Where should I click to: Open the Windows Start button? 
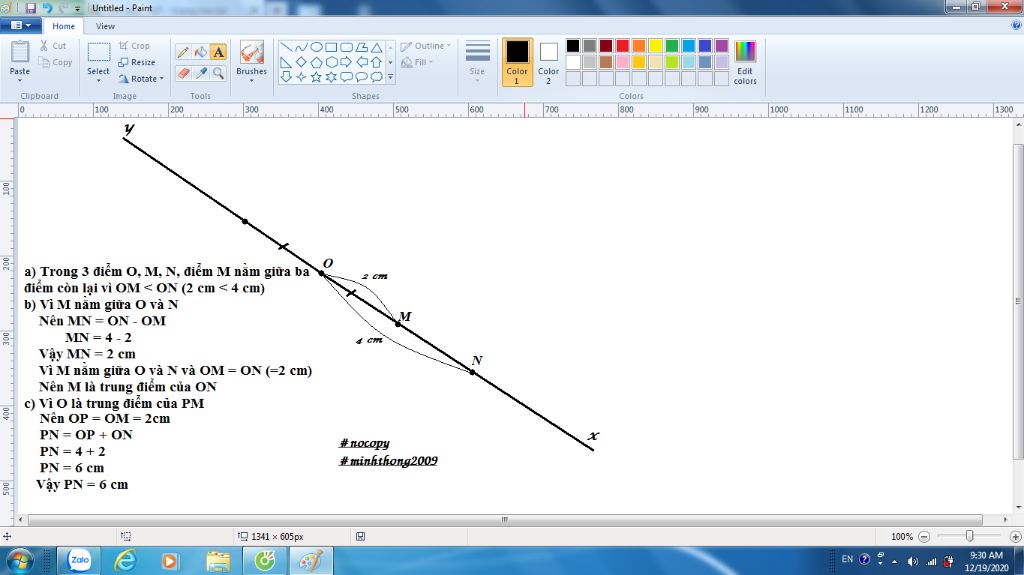(19, 561)
